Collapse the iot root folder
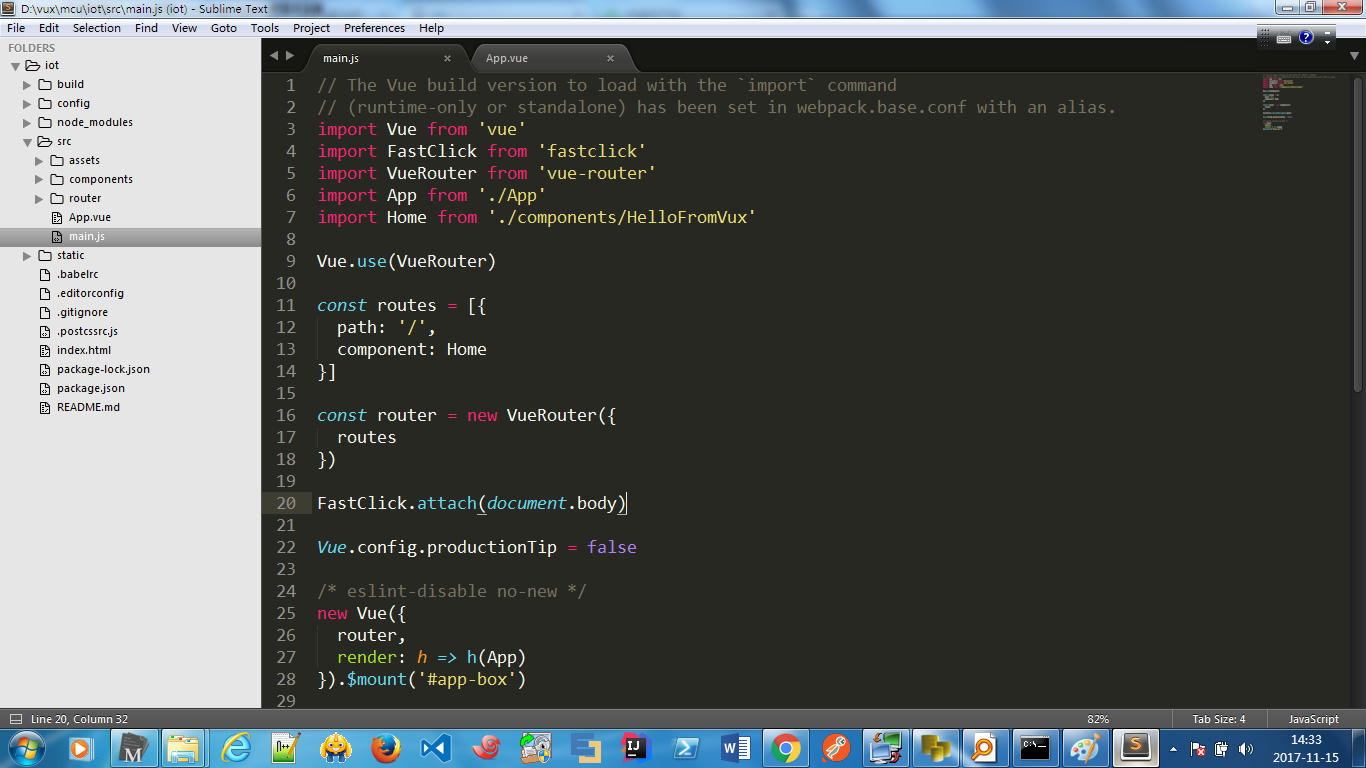Image resolution: width=1366 pixels, height=768 pixels. (x=16, y=66)
